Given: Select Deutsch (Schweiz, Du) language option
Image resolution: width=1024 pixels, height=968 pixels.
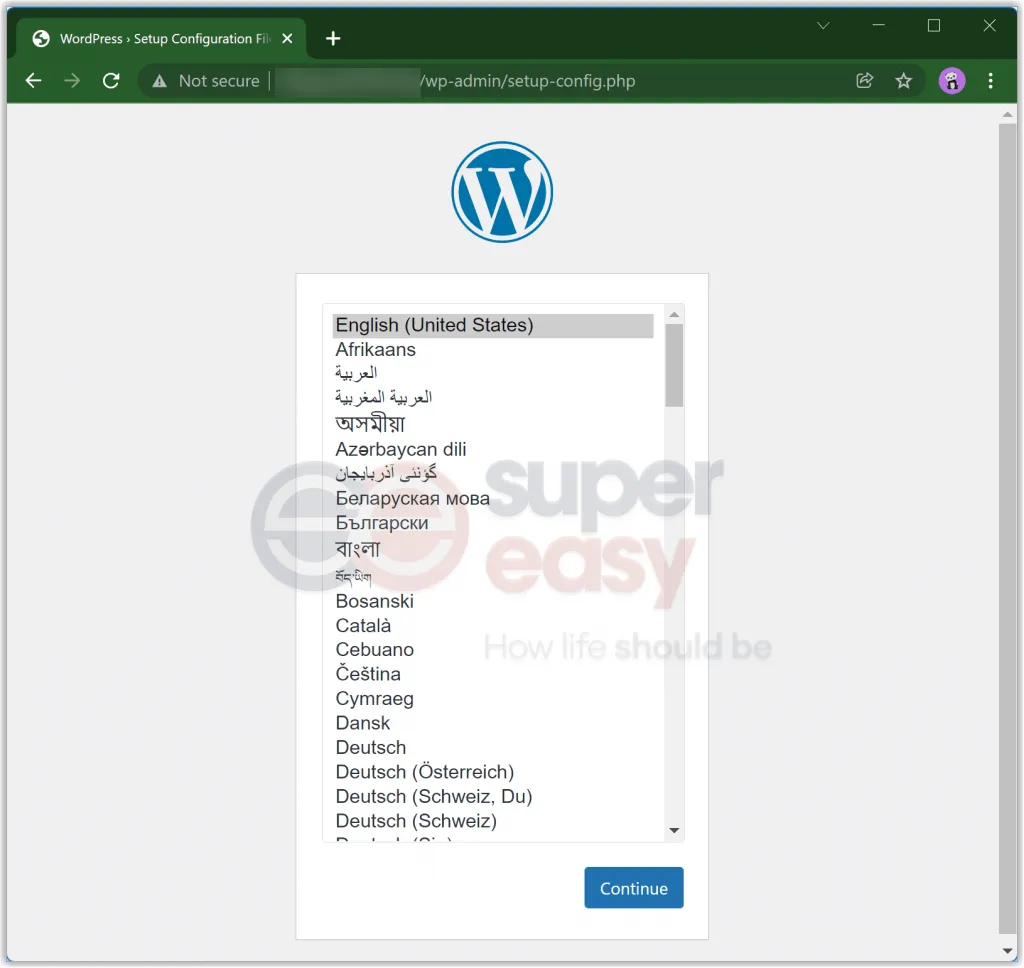Looking at the screenshot, I should pos(493,796).
